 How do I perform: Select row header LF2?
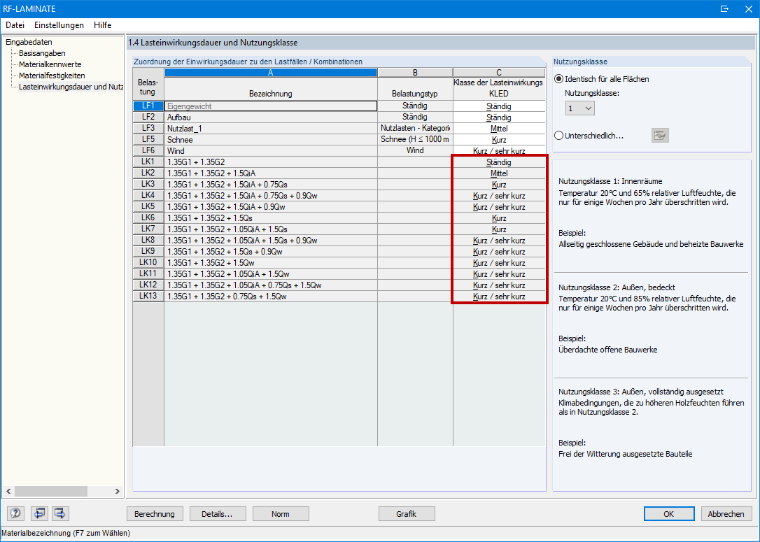pos(148,117)
